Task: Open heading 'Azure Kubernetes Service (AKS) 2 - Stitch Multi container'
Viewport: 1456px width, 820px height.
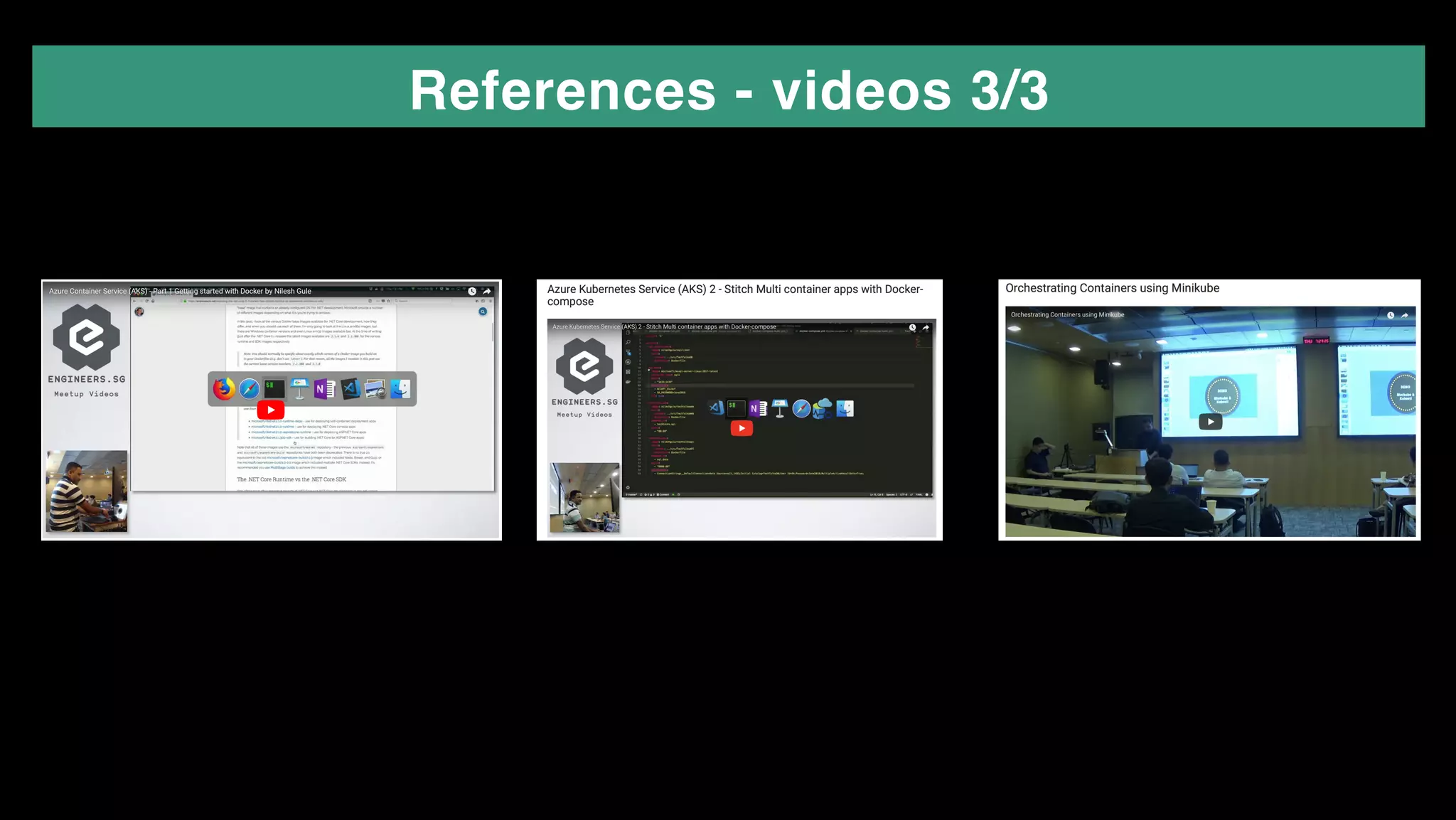Action: coord(735,295)
